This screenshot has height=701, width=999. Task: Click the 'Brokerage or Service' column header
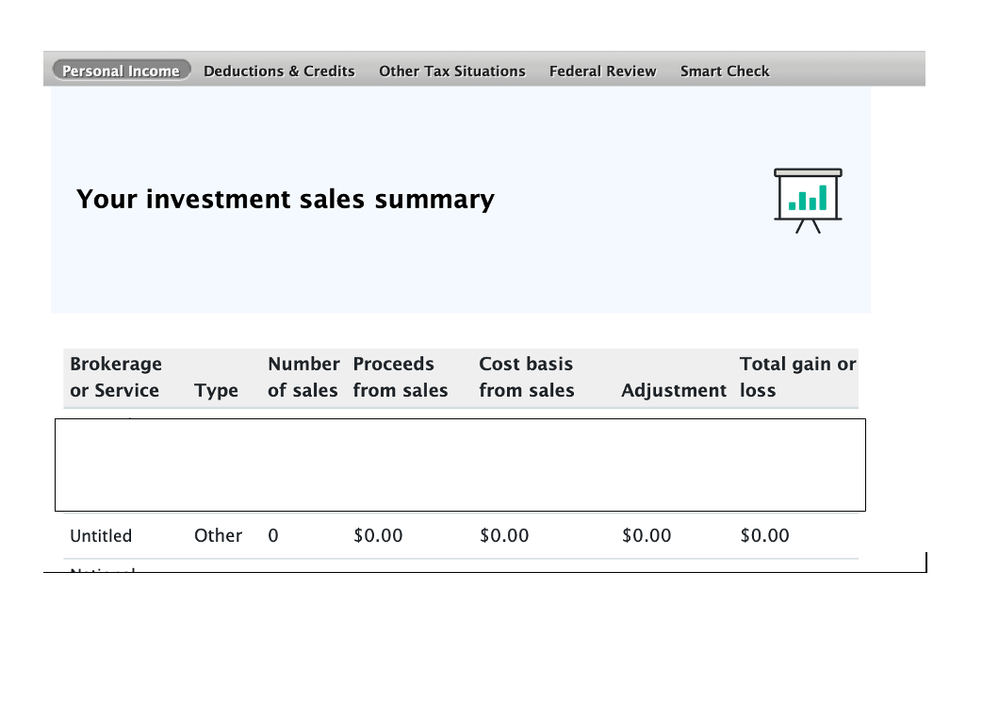point(115,377)
